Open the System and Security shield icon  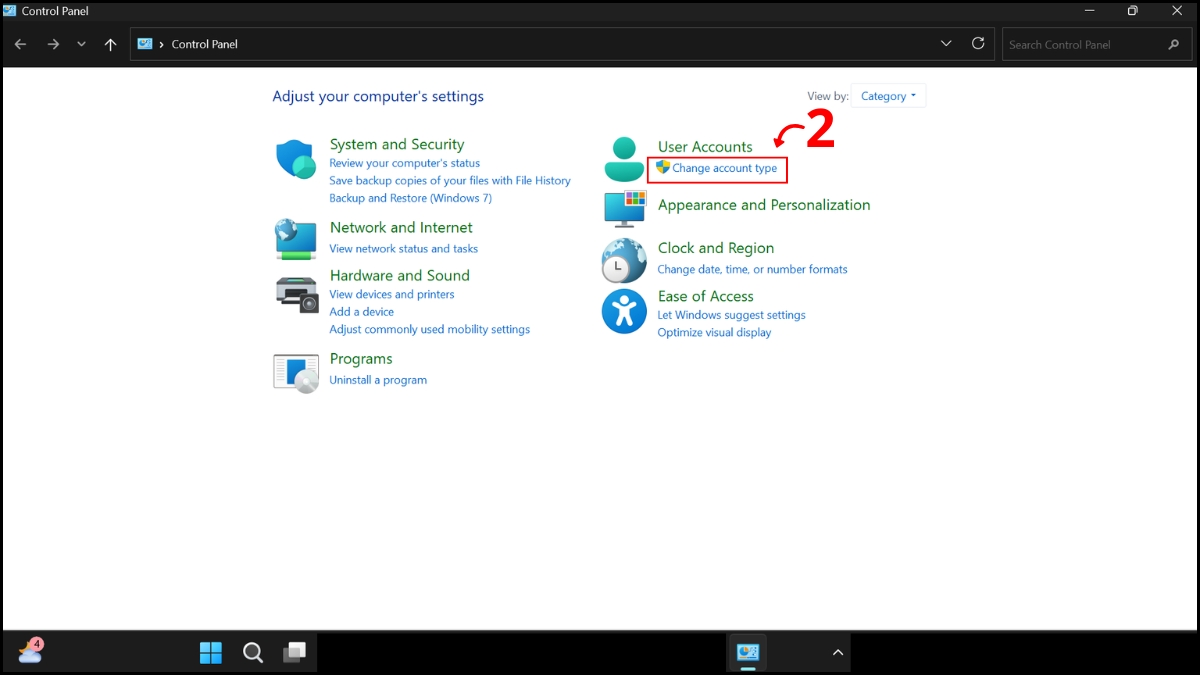click(295, 158)
